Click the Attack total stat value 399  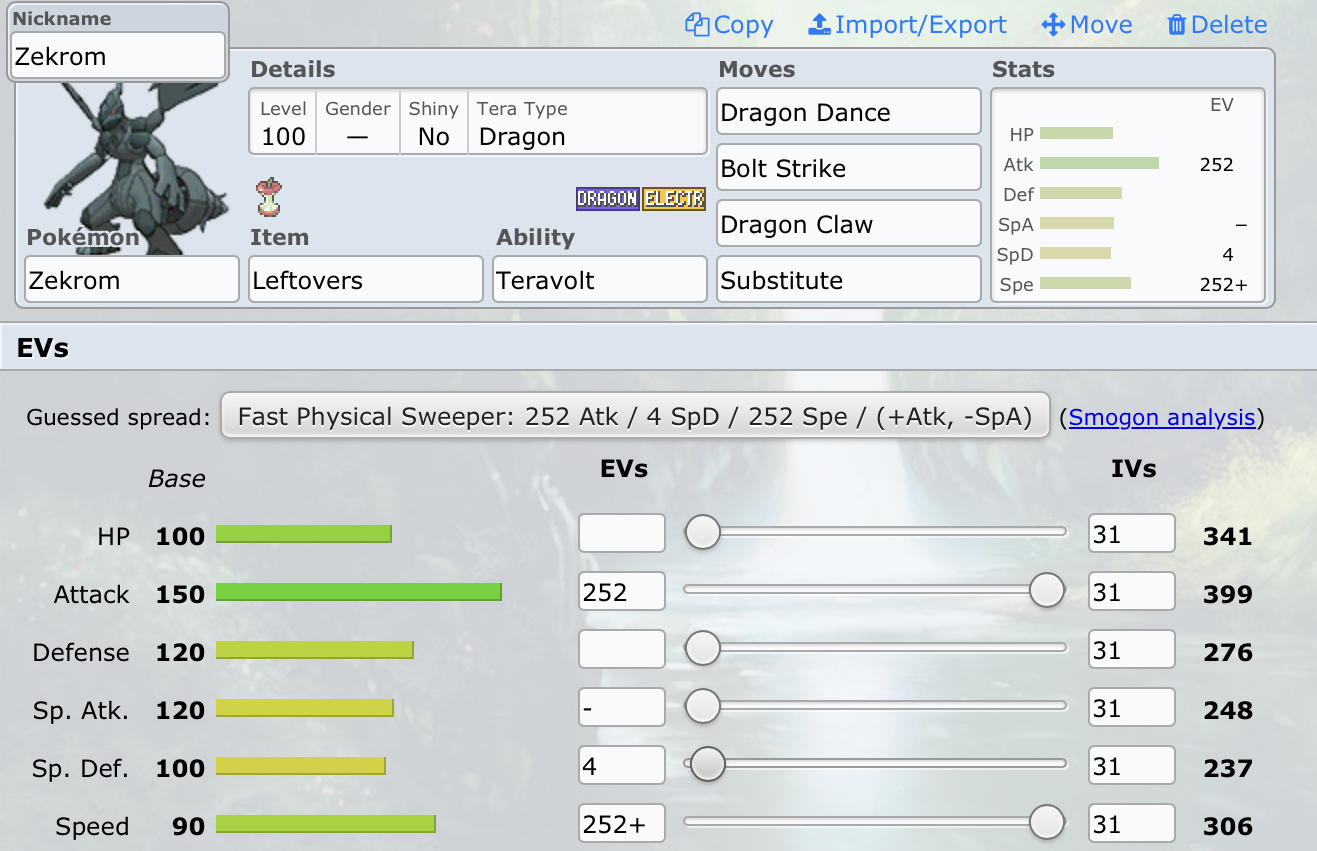coord(1228,595)
